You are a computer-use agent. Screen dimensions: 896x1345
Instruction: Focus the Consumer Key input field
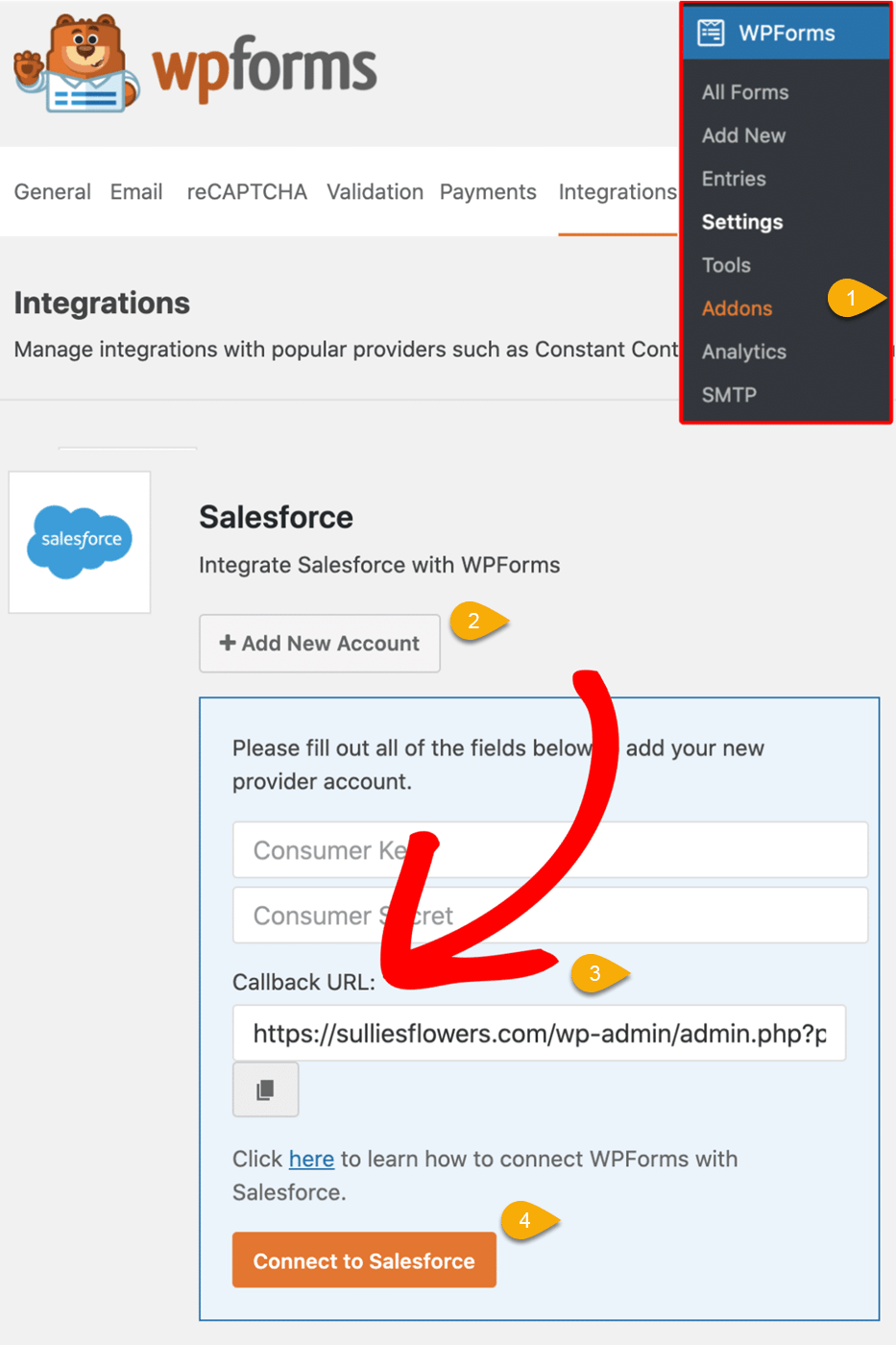tap(550, 849)
